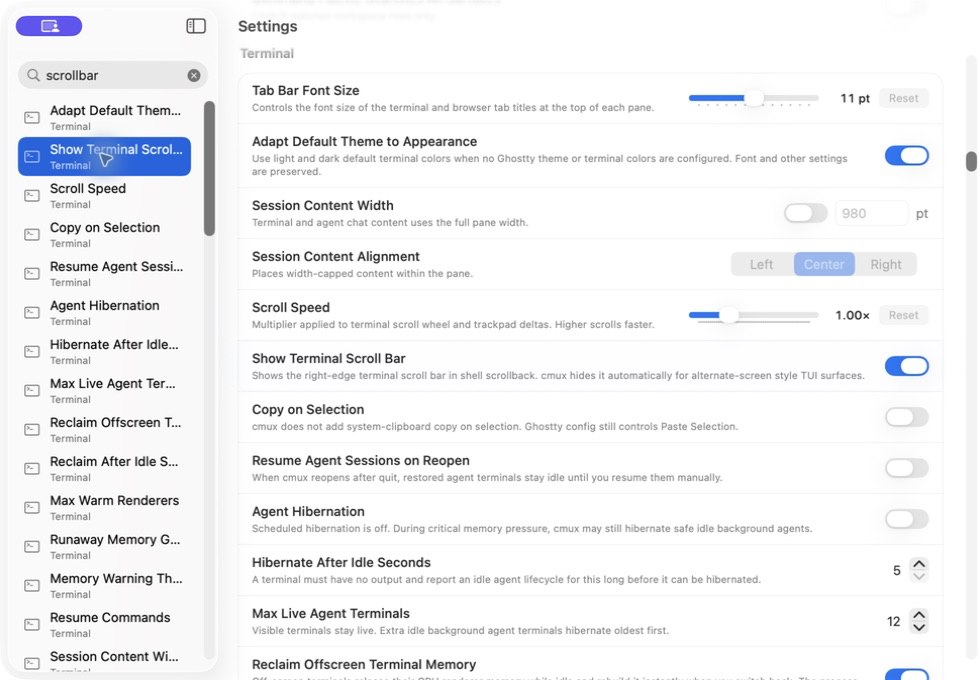
Task: Choose Left content alignment
Action: click(x=762, y=264)
